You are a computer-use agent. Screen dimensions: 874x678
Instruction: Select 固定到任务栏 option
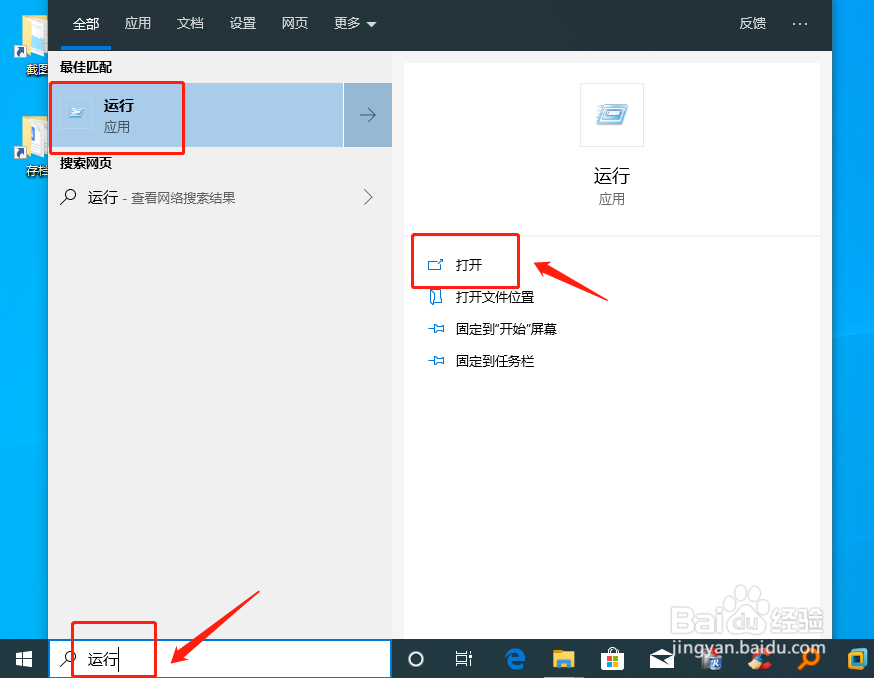click(x=481, y=361)
